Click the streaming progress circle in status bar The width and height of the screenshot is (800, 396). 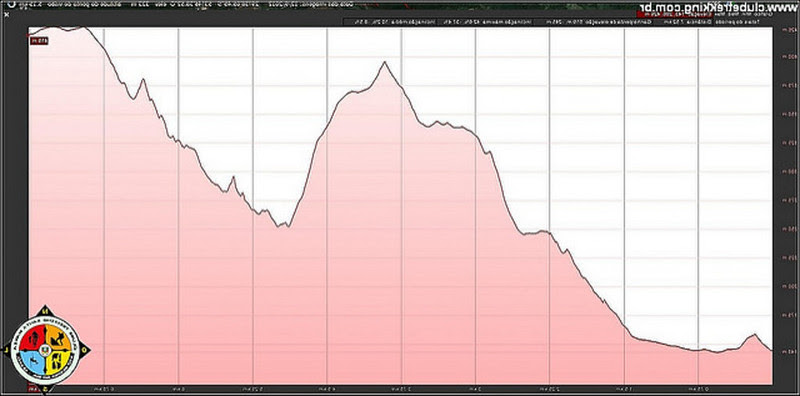[x=11, y=4]
